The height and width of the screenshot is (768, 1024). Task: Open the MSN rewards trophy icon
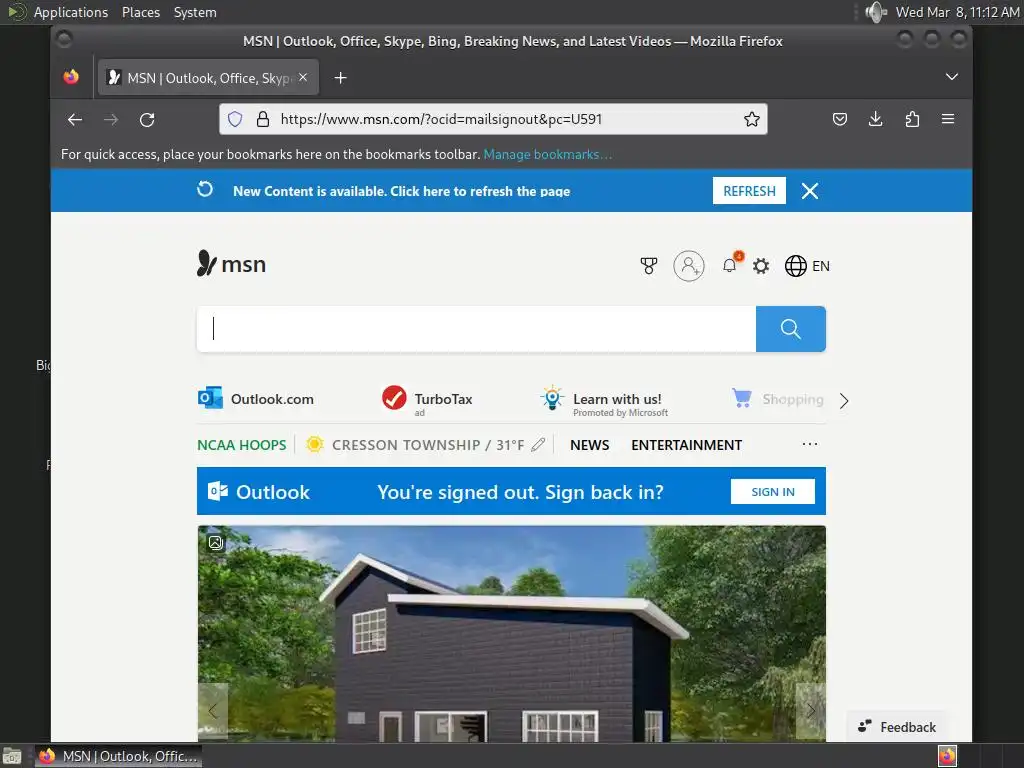pyautogui.click(x=648, y=266)
